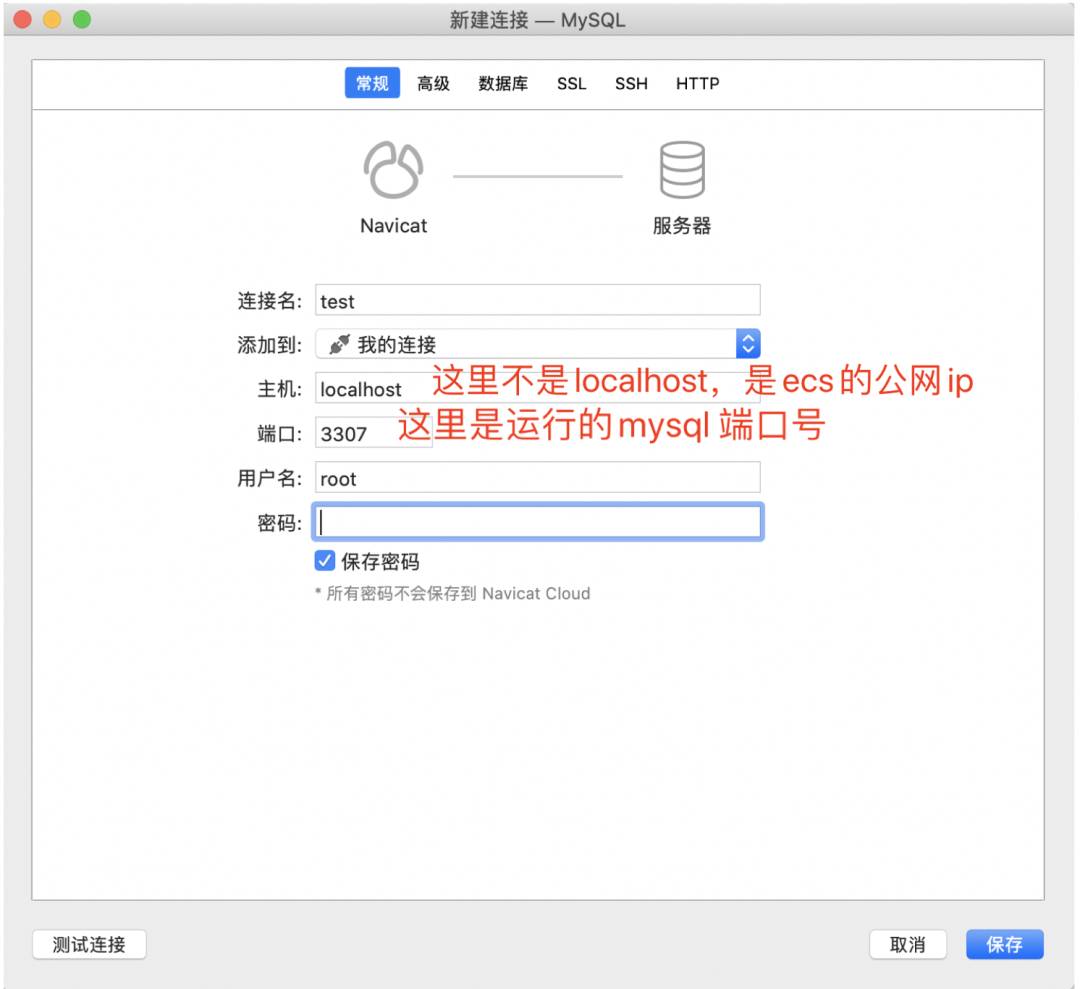Click the 服务器 caption text
1080x989 pixels.
pos(682,226)
